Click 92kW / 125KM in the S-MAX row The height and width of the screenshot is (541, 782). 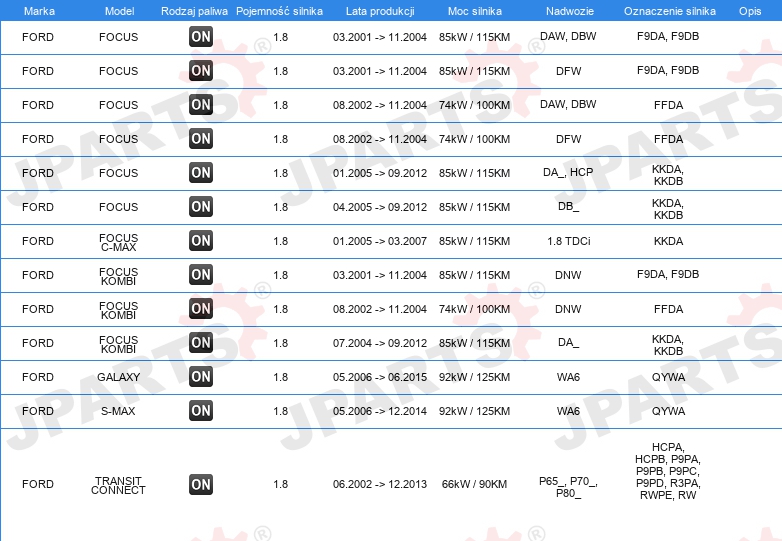click(x=474, y=411)
